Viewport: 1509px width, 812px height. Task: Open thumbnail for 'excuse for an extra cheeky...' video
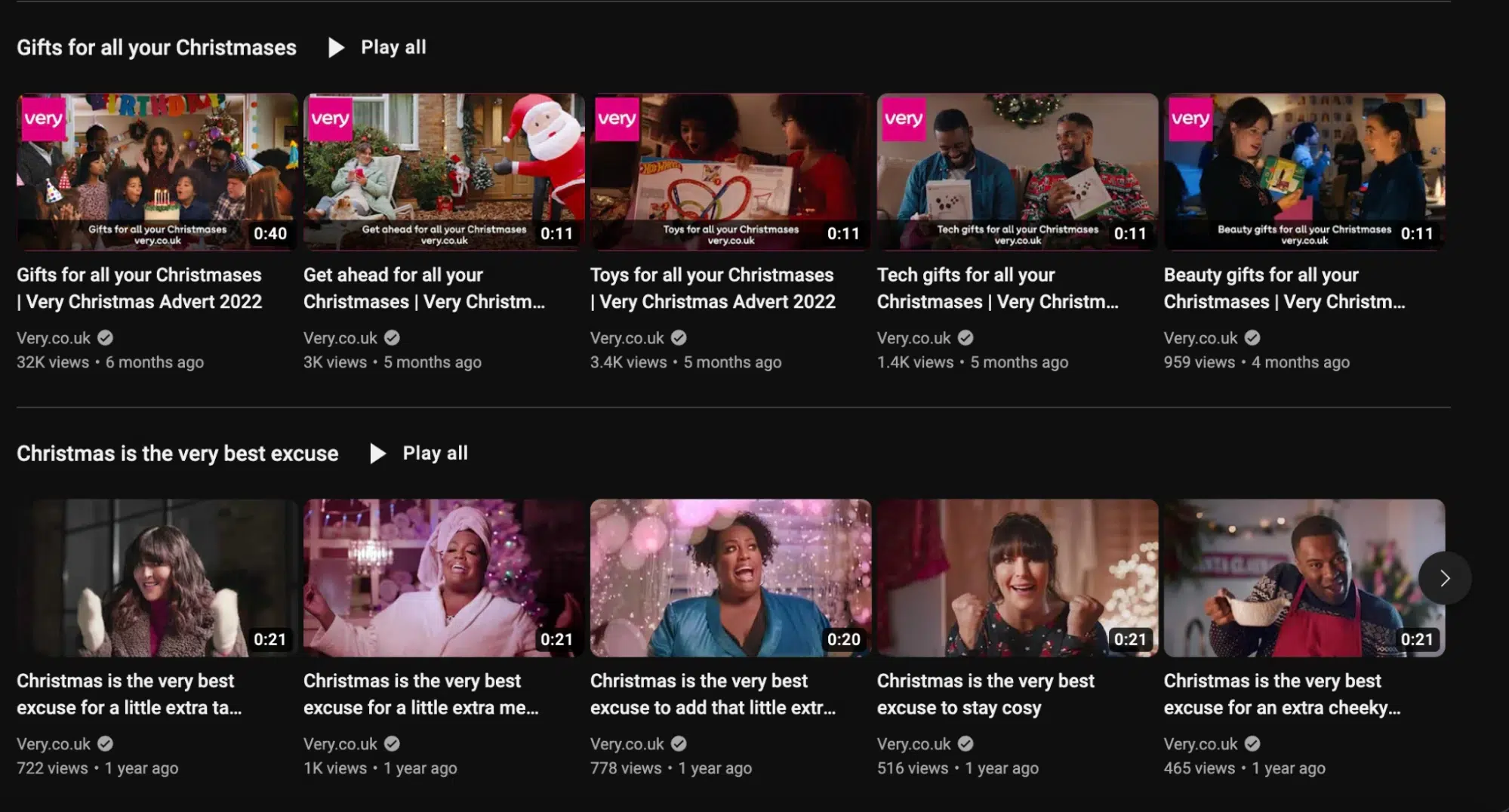click(1304, 578)
